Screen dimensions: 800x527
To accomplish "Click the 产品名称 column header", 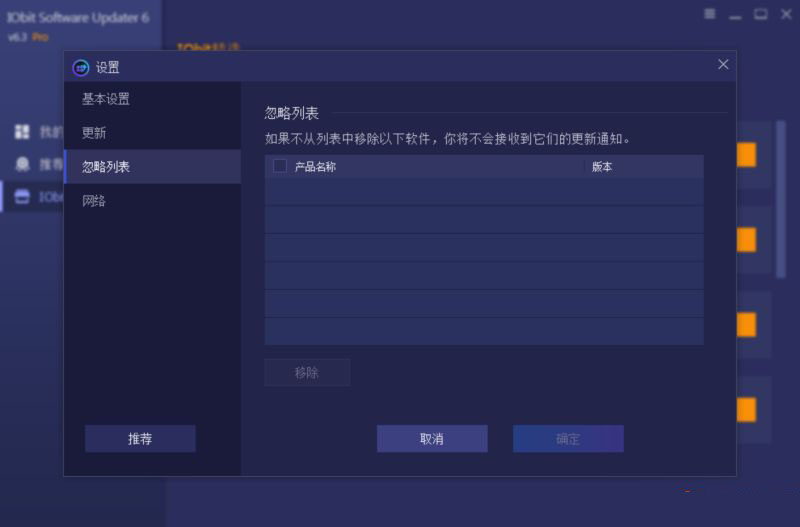I will click(x=315, y=167).
